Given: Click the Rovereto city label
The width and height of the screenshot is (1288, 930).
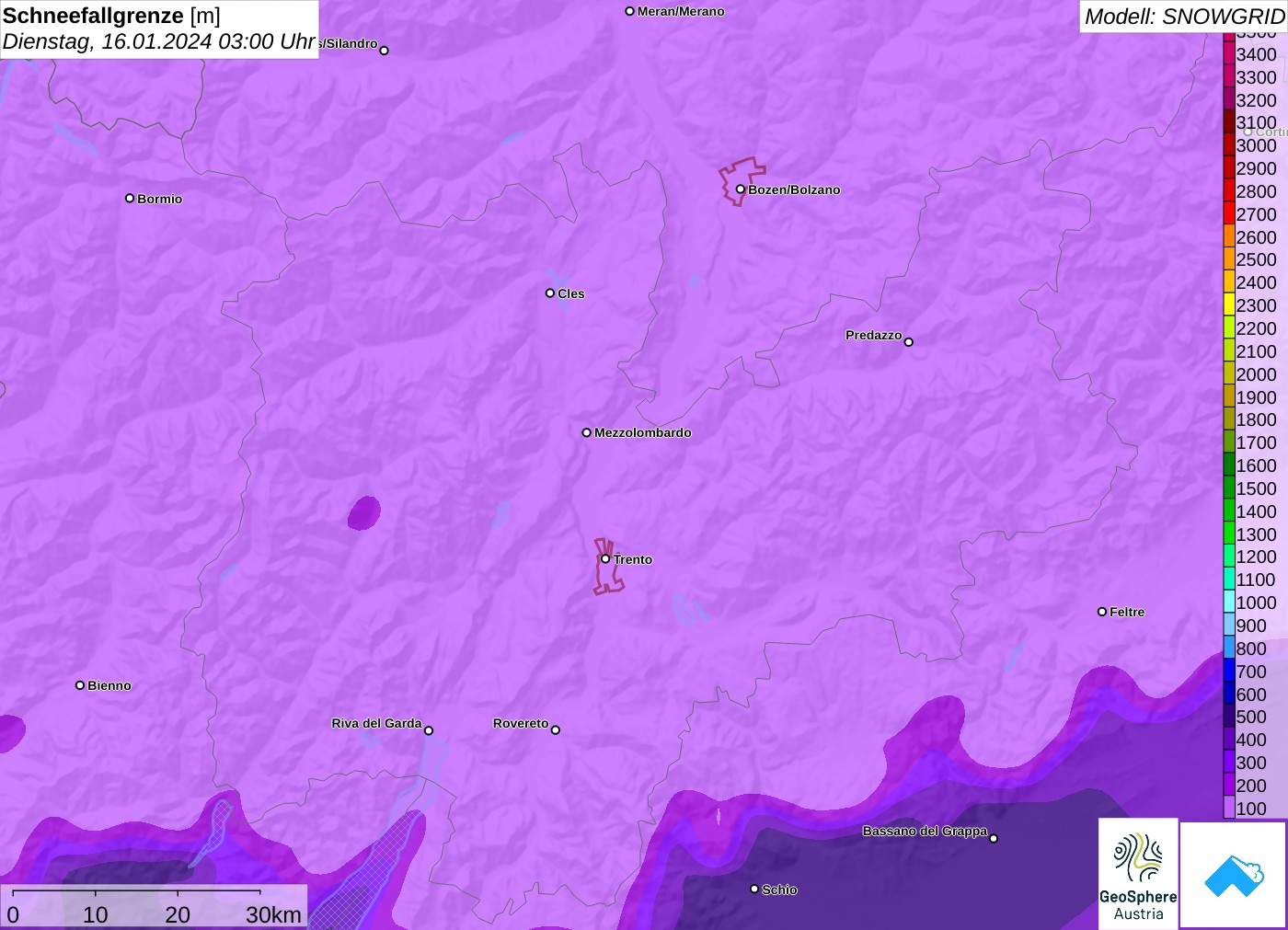Looking at the screenshot, I should (521, 723).
